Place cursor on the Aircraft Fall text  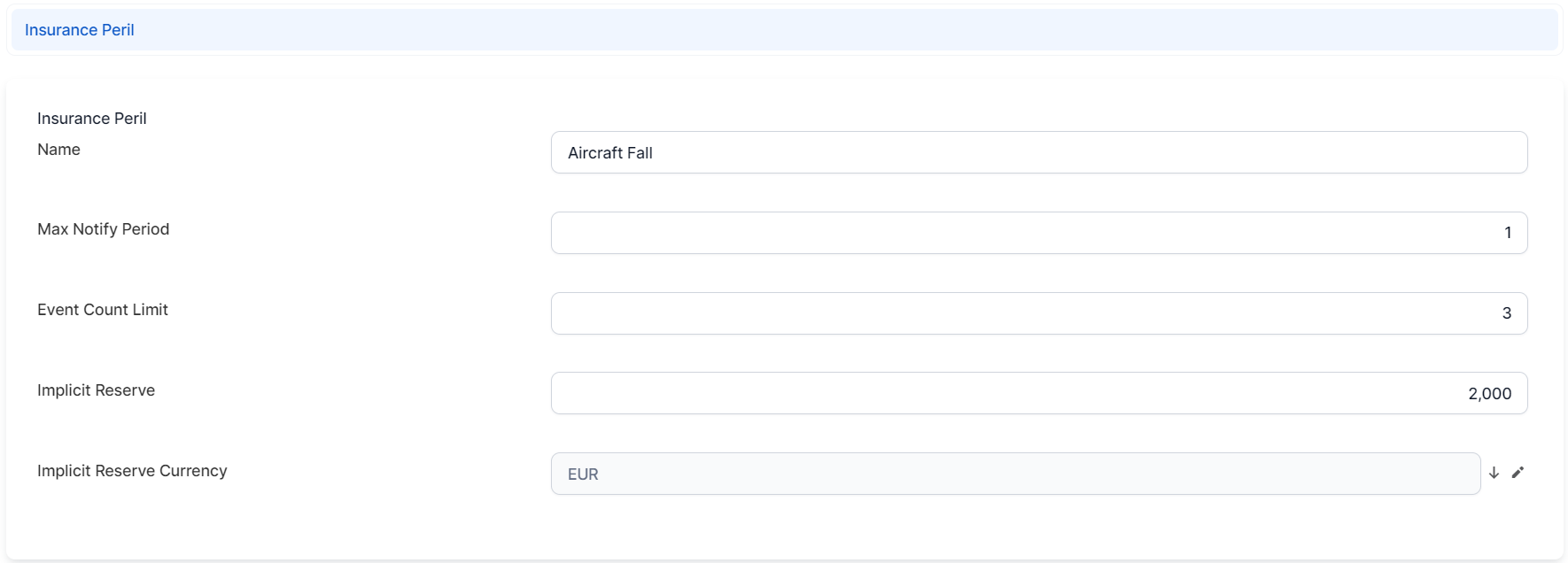(610, 153)
